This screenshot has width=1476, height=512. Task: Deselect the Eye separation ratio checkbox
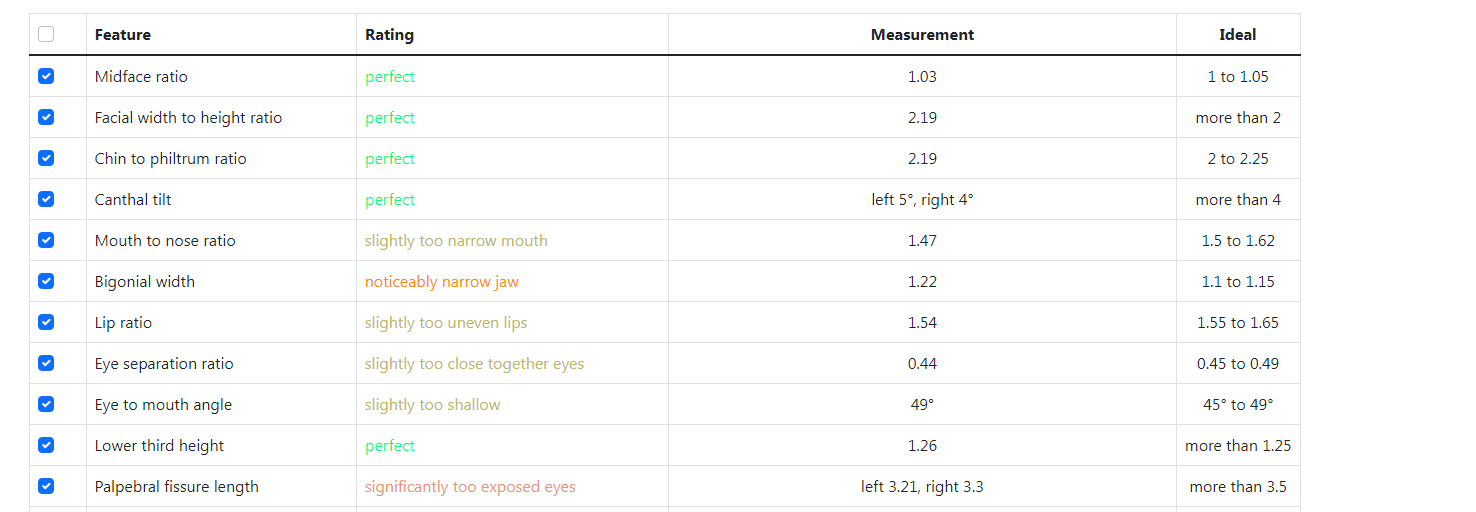tap(46, 363)
